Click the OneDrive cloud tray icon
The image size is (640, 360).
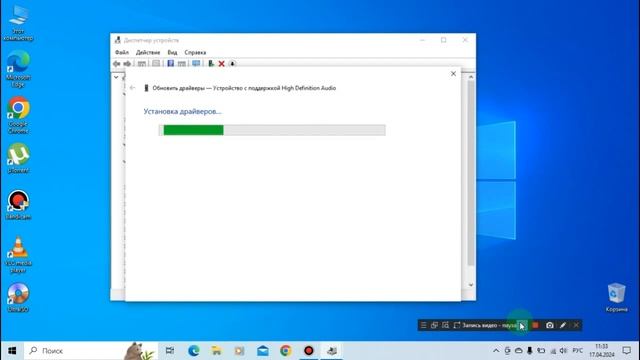(x=518, y=351)
